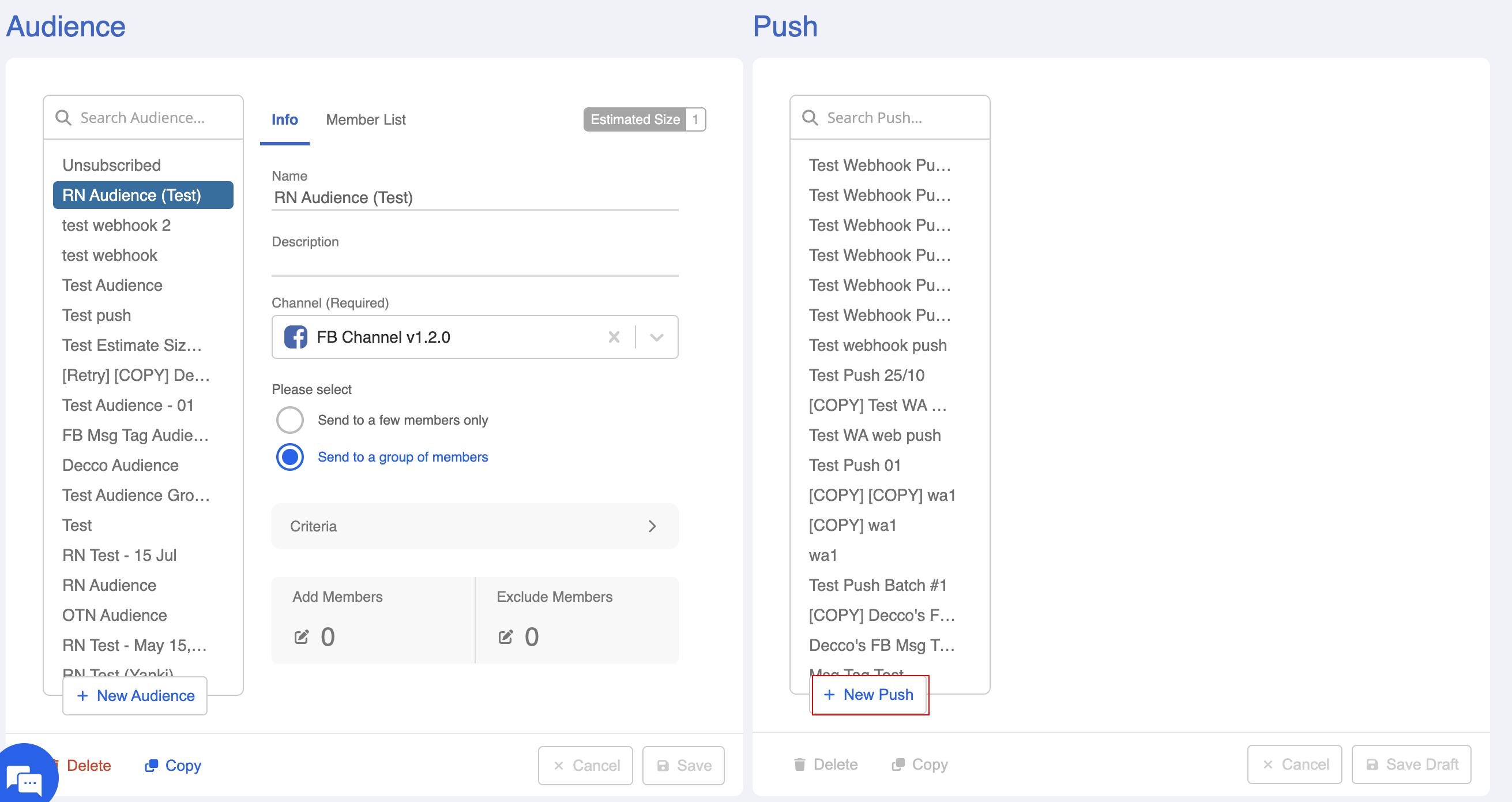
Task: Select the Info tab
Action: pyautogui.click(x=285, y=120)
